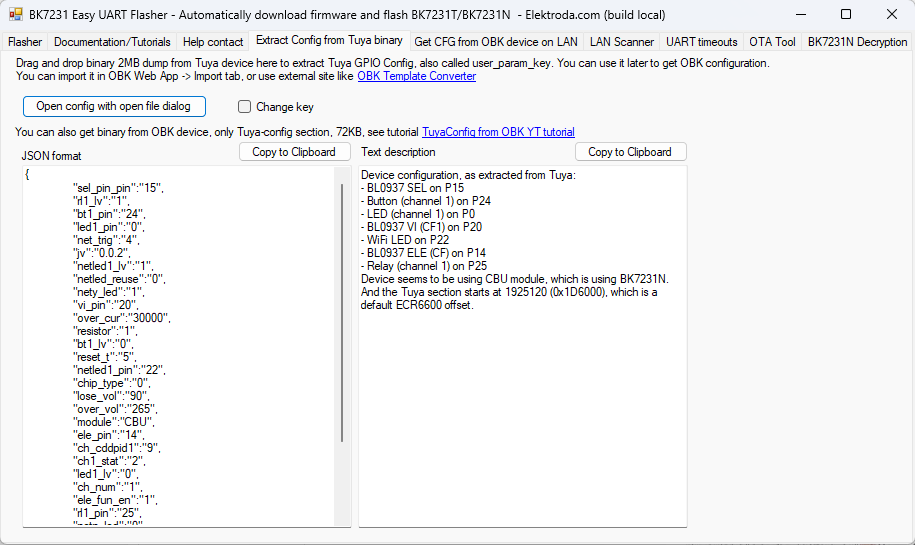This screenshot has height=545, width=915.
Task: Copy Text description to clipboard
Action: click(x=630, y=152)
